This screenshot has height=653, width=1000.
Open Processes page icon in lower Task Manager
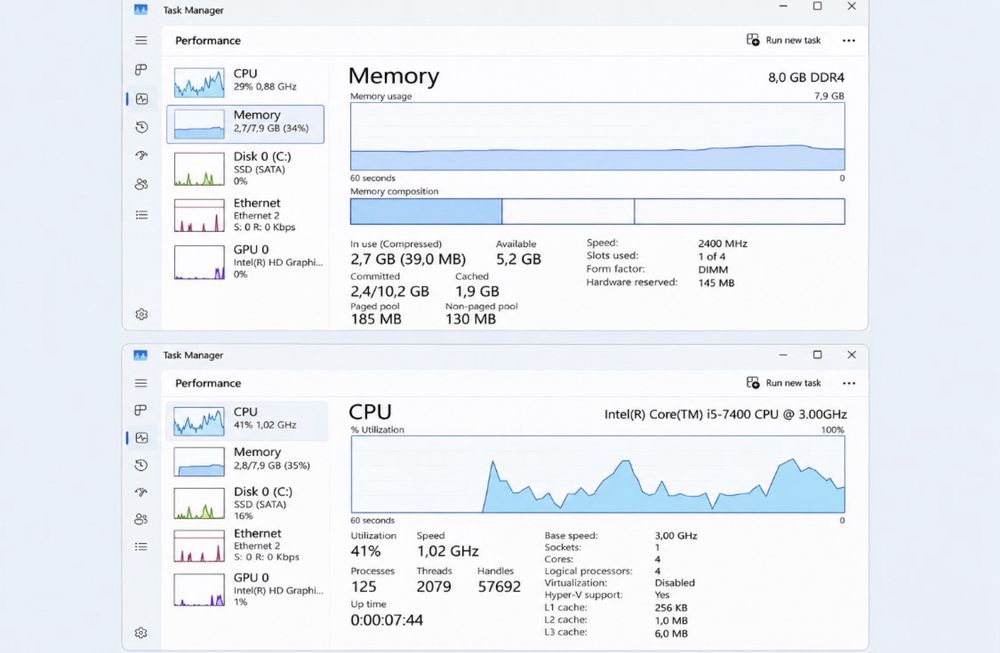pos(142,409)
